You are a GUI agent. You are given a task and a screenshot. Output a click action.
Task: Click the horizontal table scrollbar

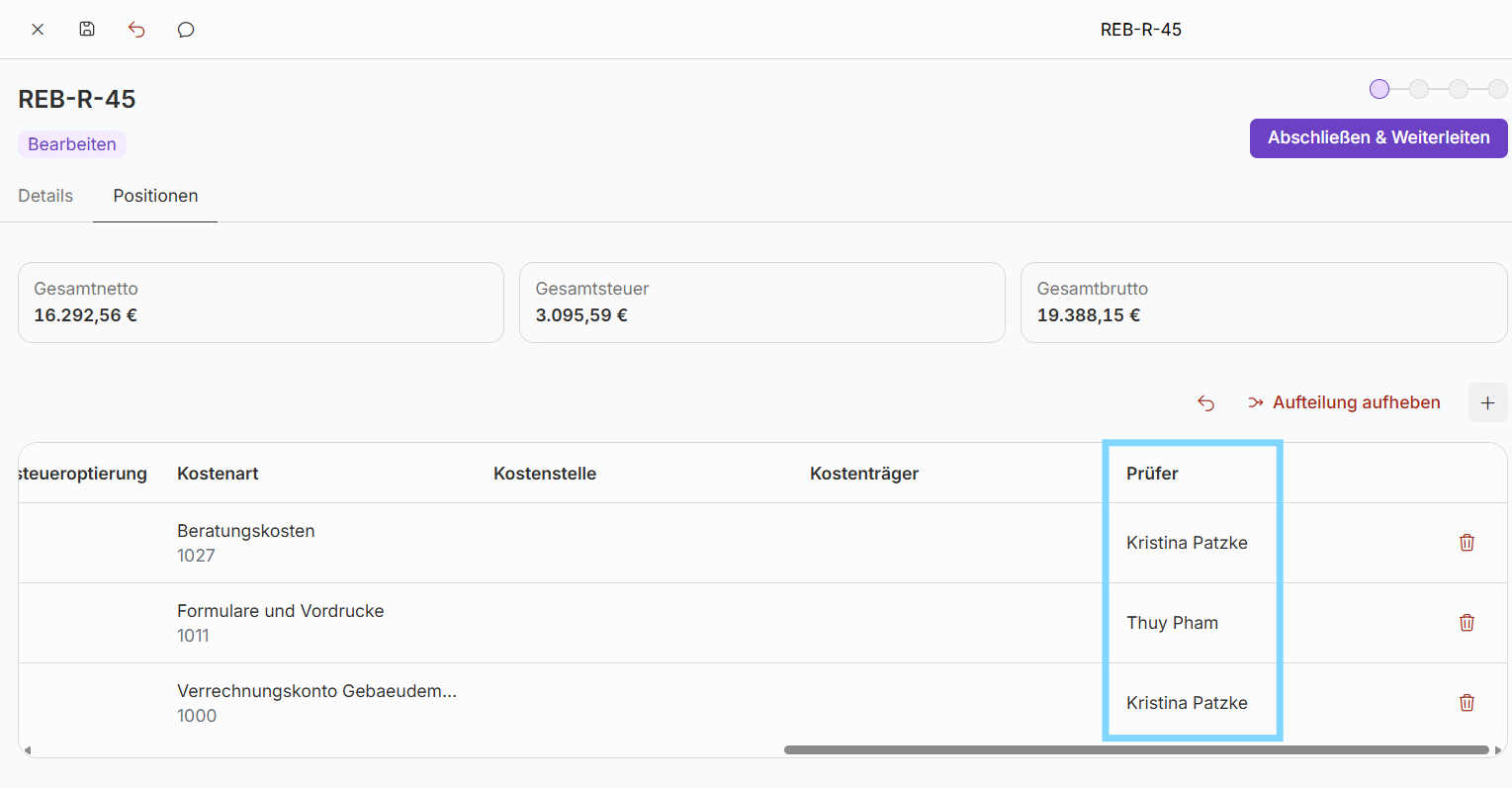pos(1135,750)
